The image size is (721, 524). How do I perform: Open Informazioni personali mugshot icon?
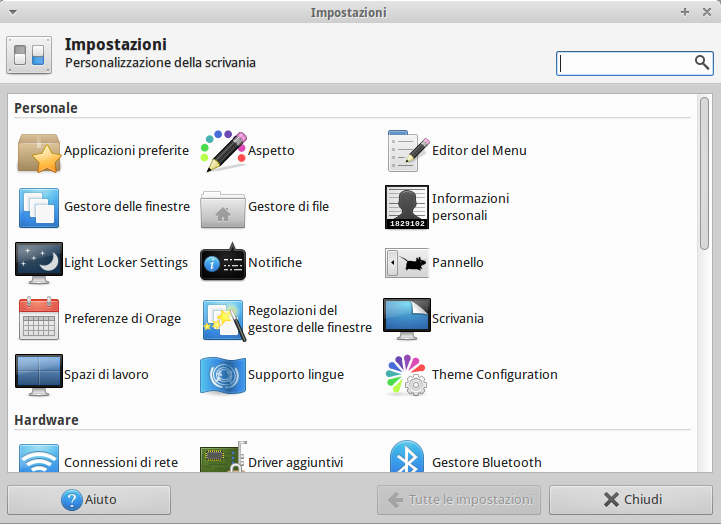pos(407,207)
